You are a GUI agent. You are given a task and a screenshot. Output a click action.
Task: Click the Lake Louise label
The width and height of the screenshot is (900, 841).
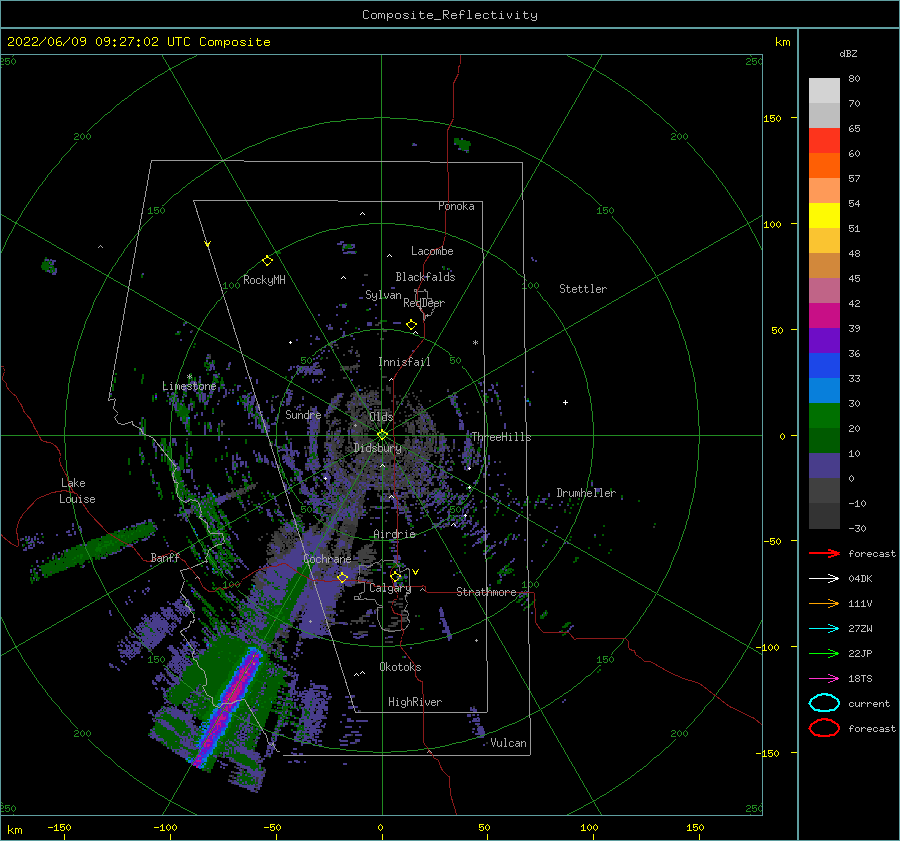coord(77,491)
